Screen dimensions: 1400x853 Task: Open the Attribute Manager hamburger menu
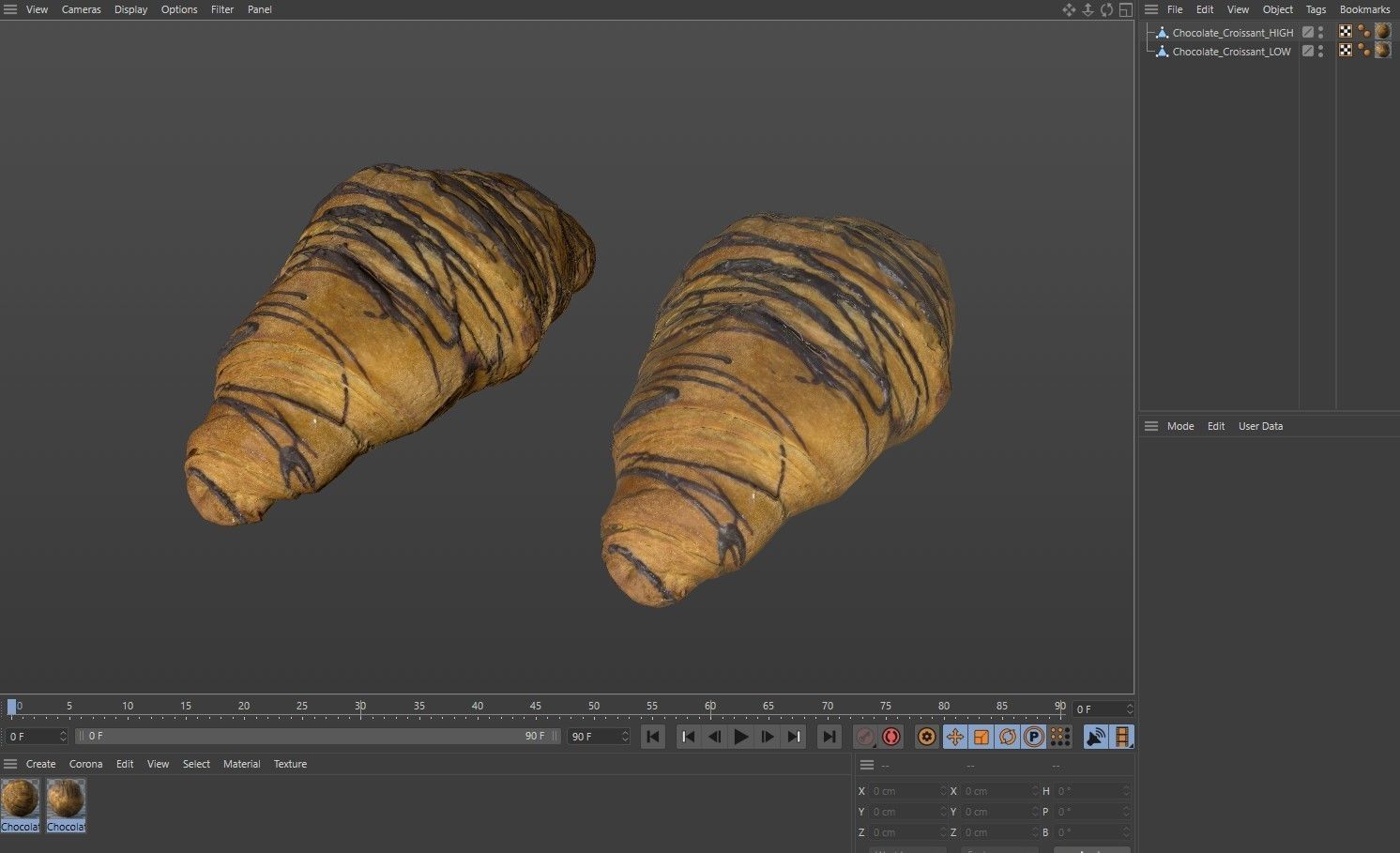pyautogui.click(x=1151, y=426)
